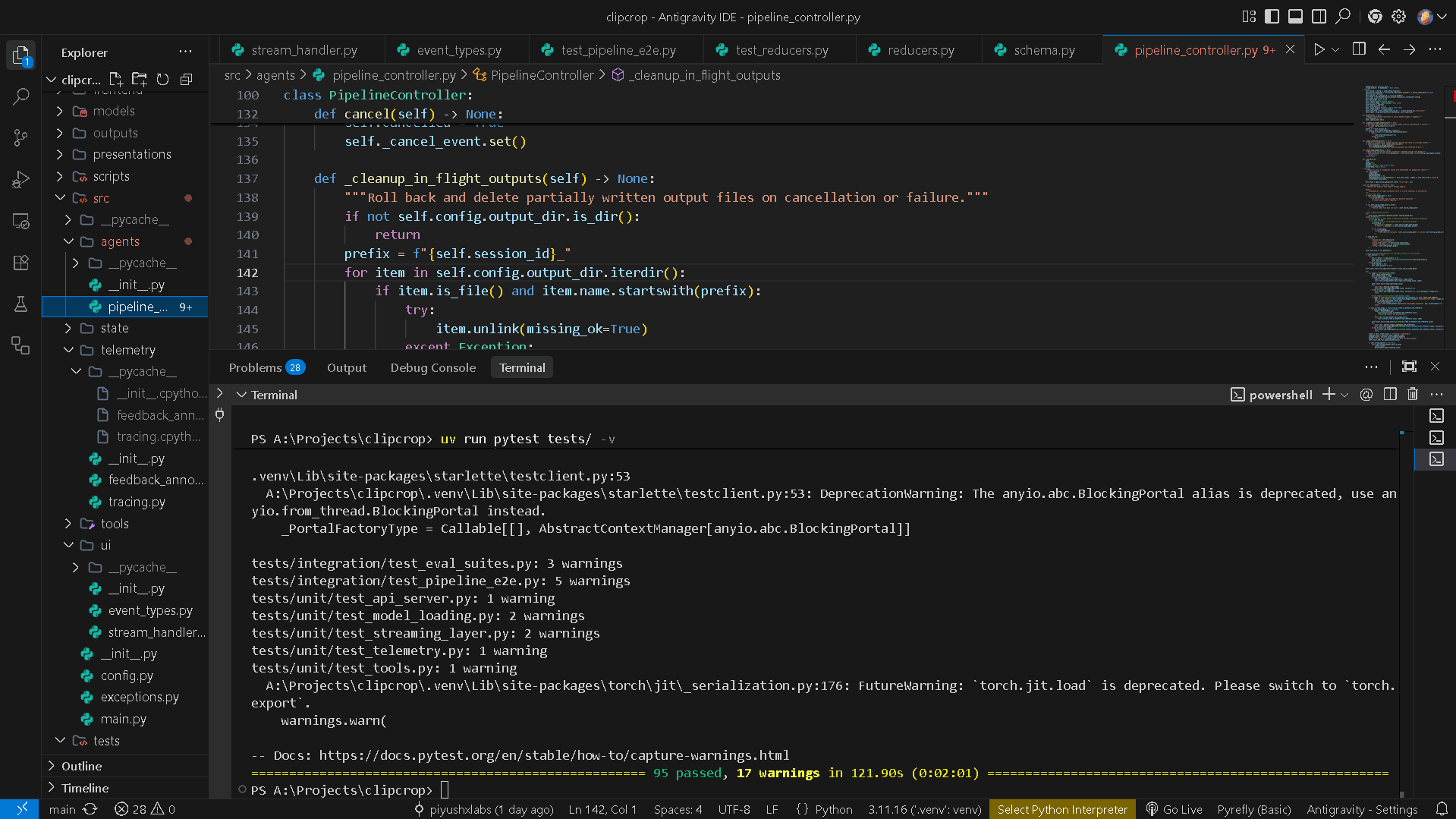Open the run options dropdown arrow
The image size is (1456, 819).
[1335, 49]
